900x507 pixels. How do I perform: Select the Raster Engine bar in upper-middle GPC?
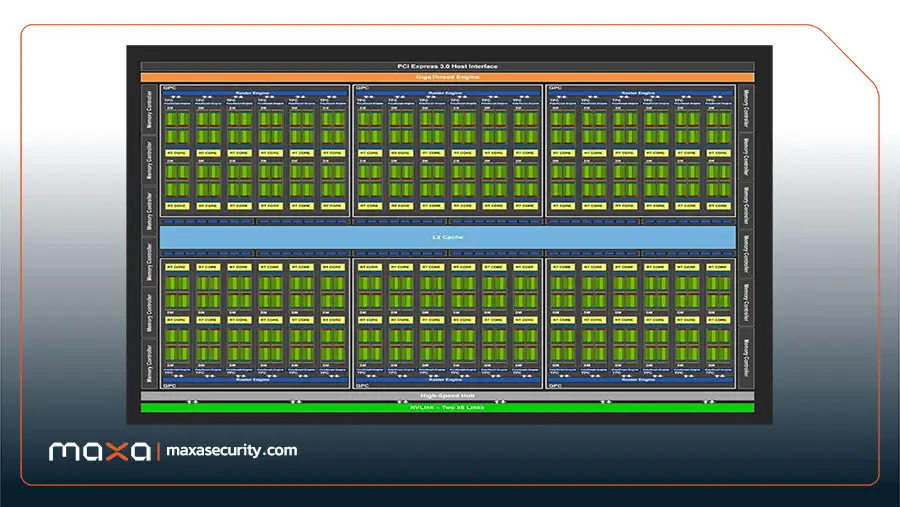(447, 92)
